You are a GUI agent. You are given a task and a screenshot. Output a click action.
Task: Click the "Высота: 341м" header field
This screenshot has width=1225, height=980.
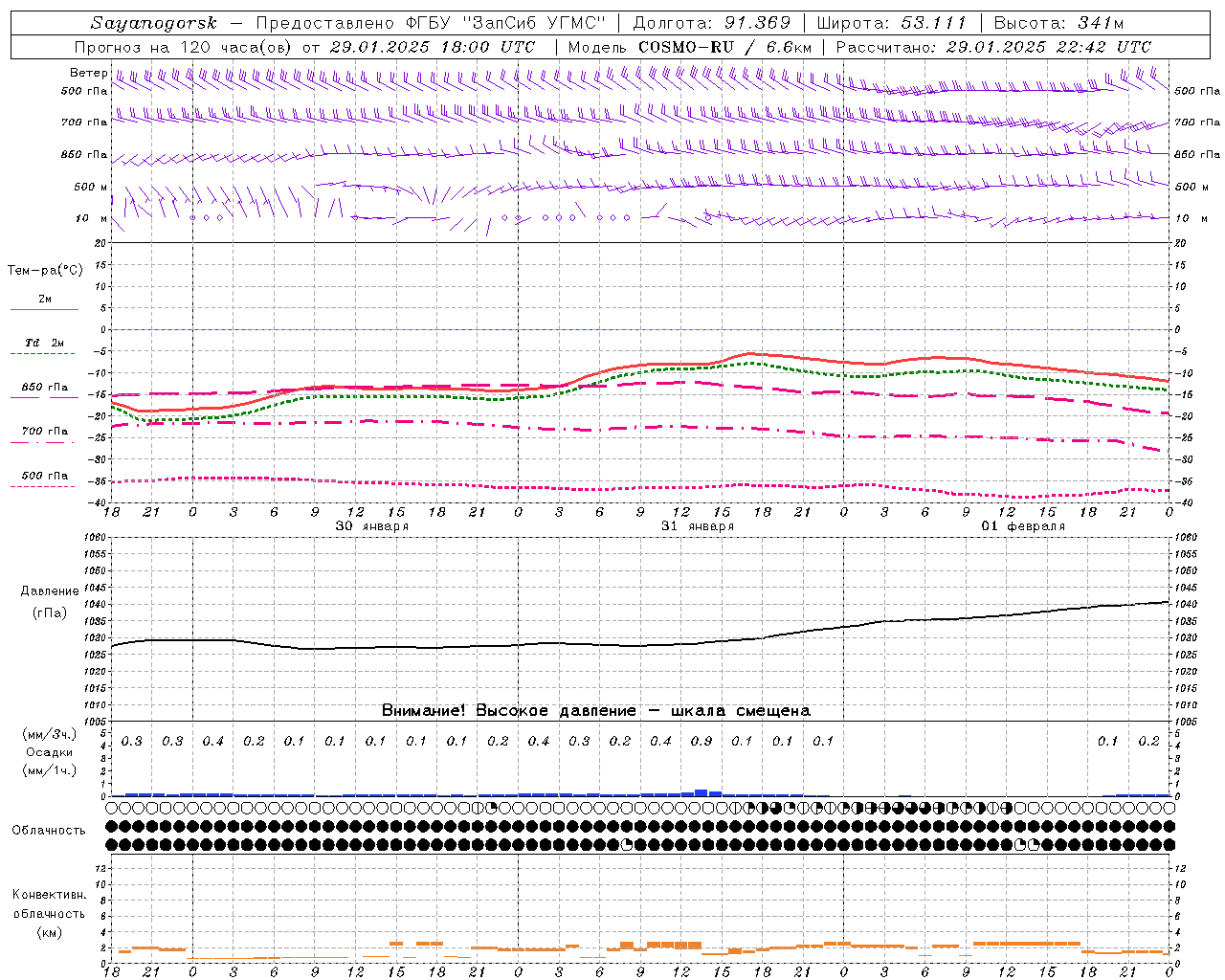coord(1058,23)
